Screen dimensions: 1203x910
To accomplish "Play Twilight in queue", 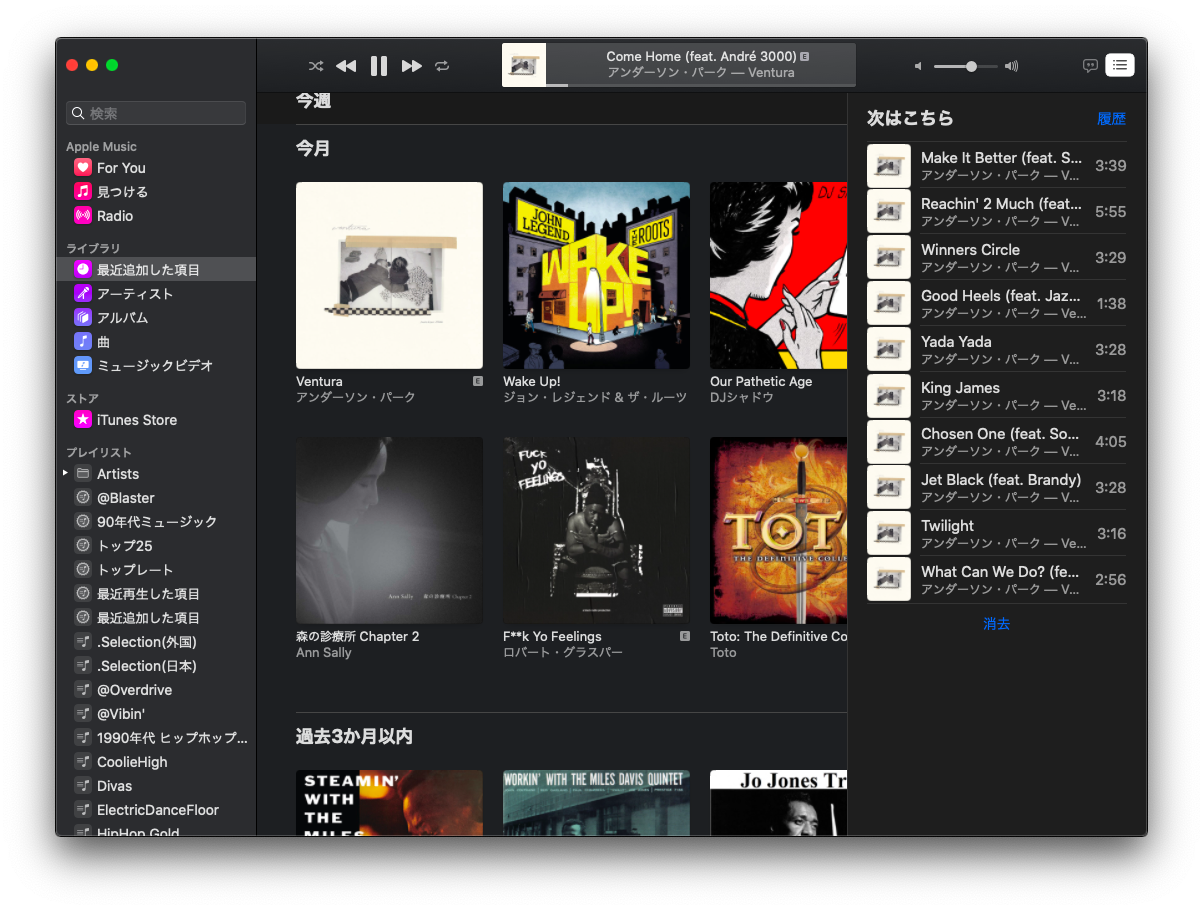I will pyautogui.click(x=996, y=534).
